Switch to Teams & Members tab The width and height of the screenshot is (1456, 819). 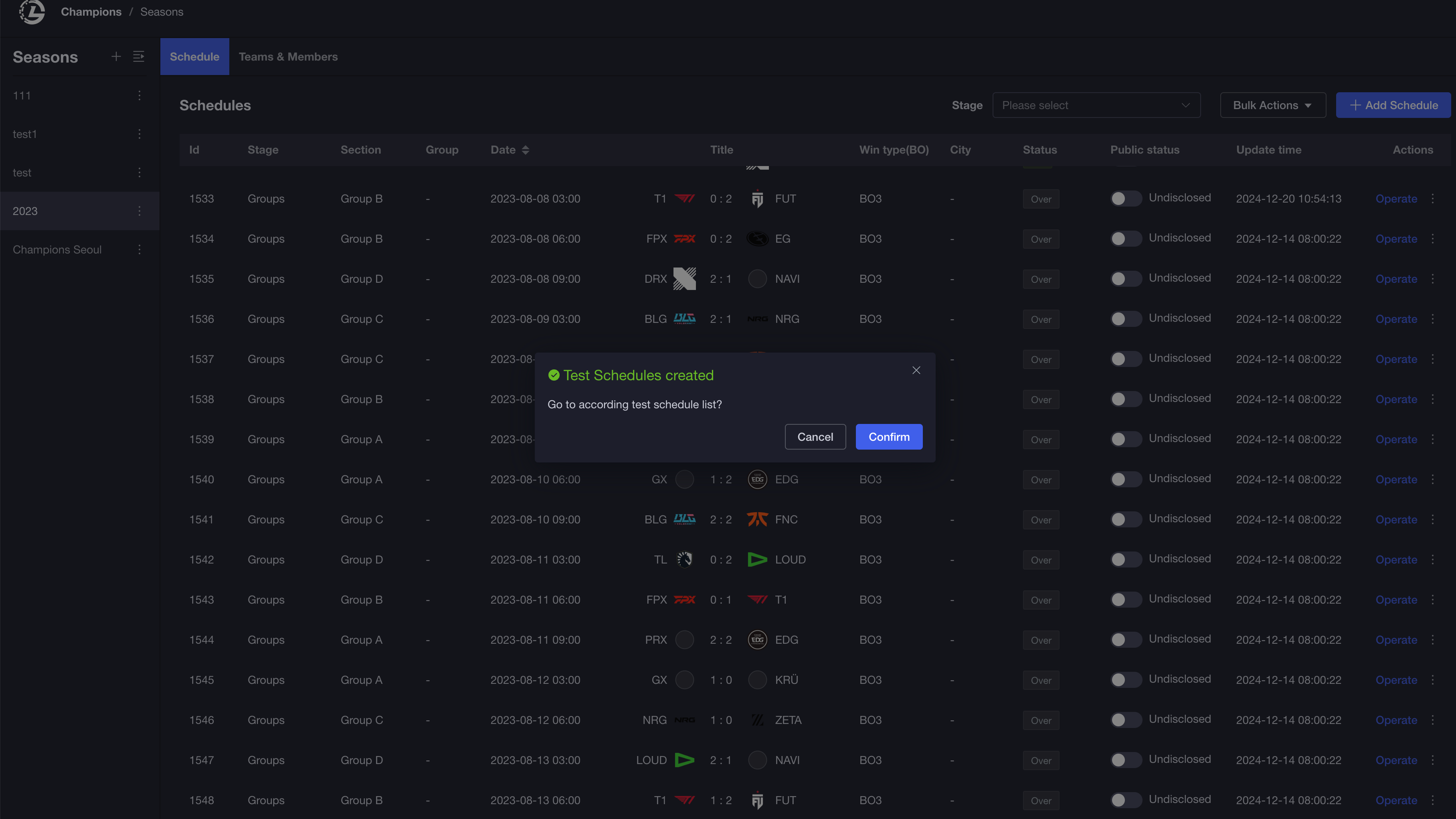point(288,57)
